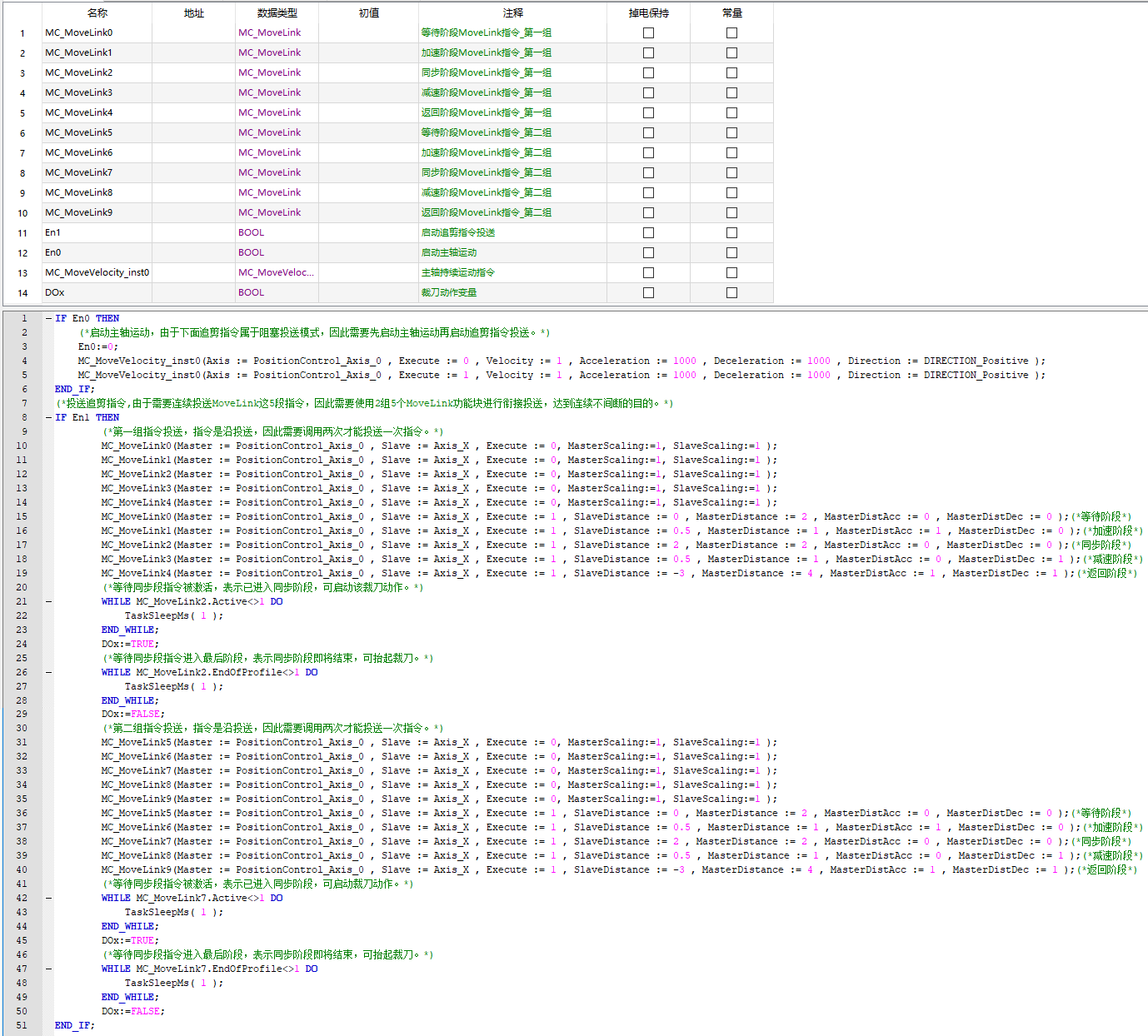Fold WHILE MC_MoveLink2.Active loop at line 21
1148x1036 pixels.
point(48,601)
